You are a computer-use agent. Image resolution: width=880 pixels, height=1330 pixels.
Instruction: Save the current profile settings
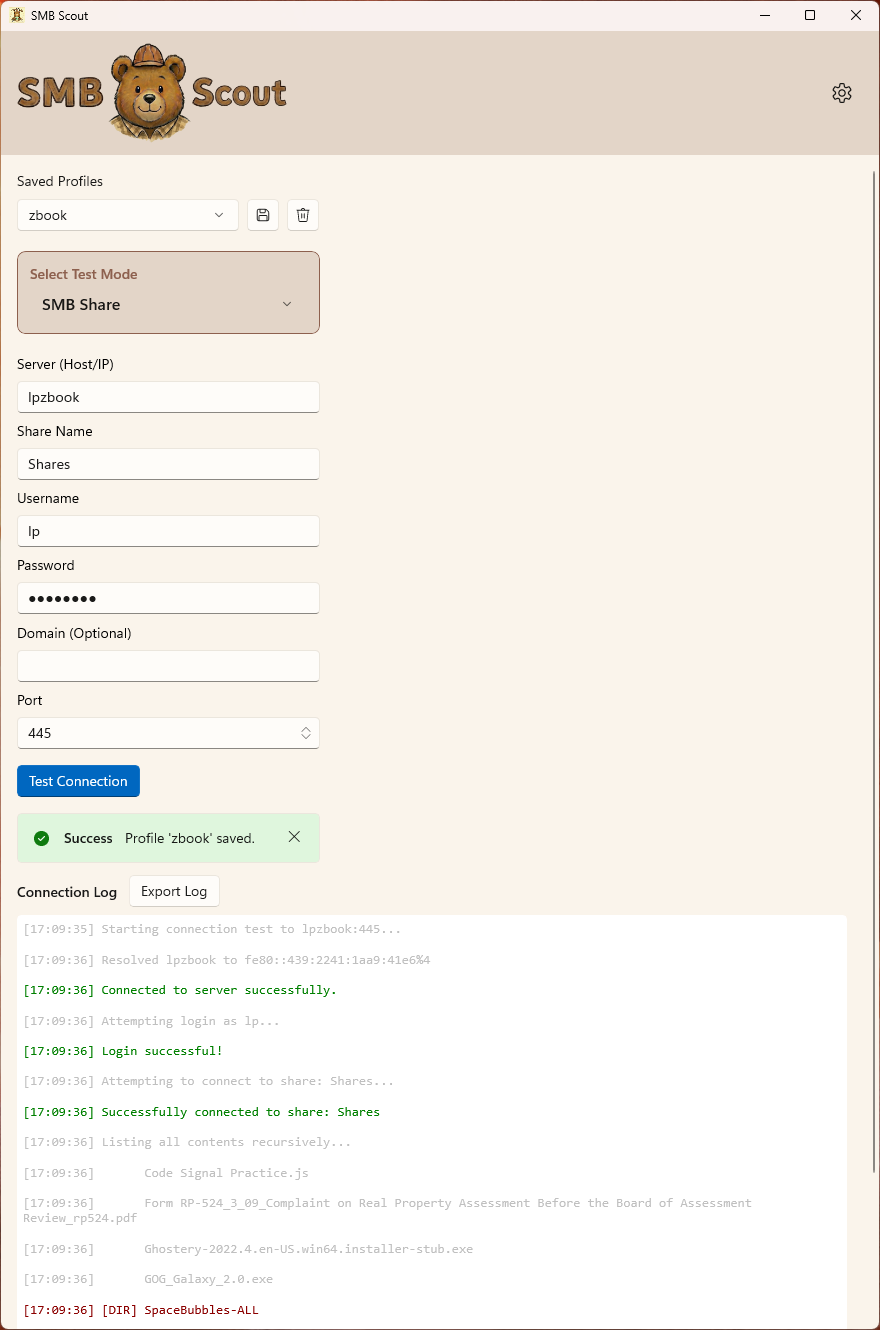point(262,214)
